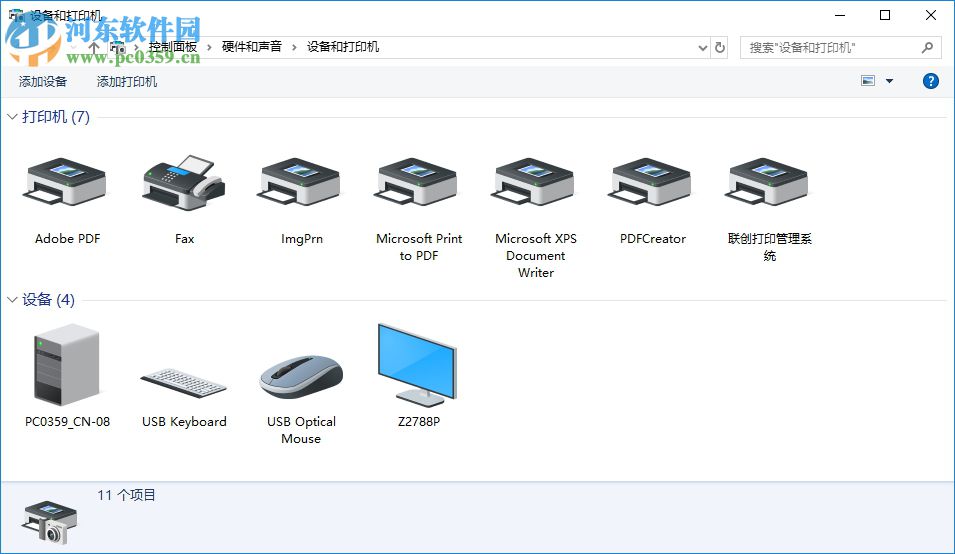This screenshot has width=955, height=554.
Task: Open the help question mark icon
Action: [931, 81]
